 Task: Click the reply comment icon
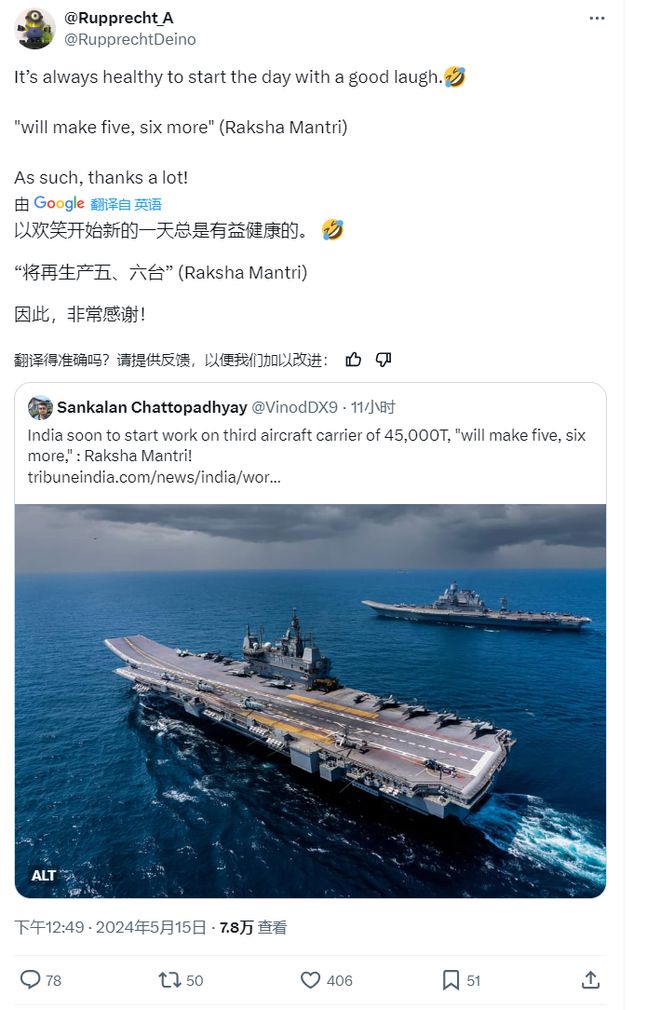[30, 980]
